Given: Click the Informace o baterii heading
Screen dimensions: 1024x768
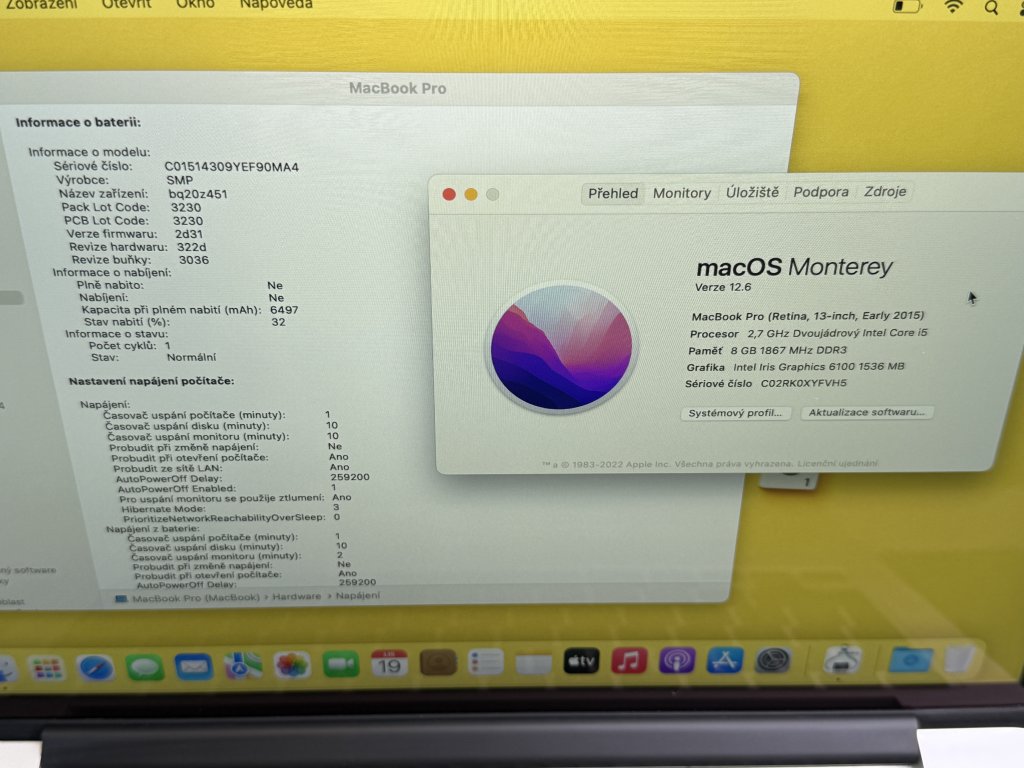Looking at the screenshot, I should pos(78,122).
